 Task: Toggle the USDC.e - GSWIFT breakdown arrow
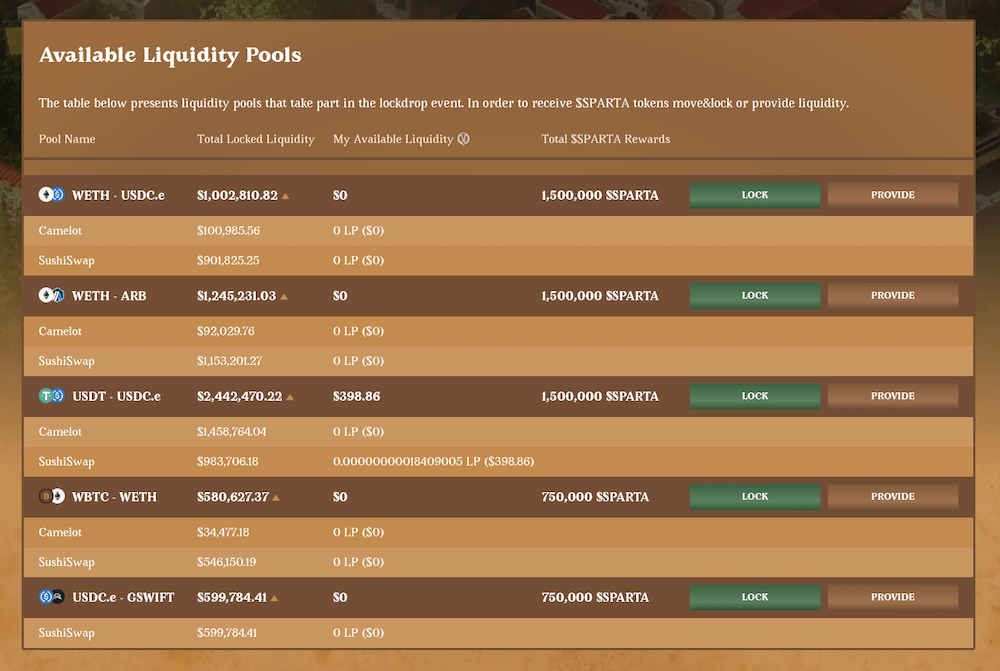click(274, 598)
